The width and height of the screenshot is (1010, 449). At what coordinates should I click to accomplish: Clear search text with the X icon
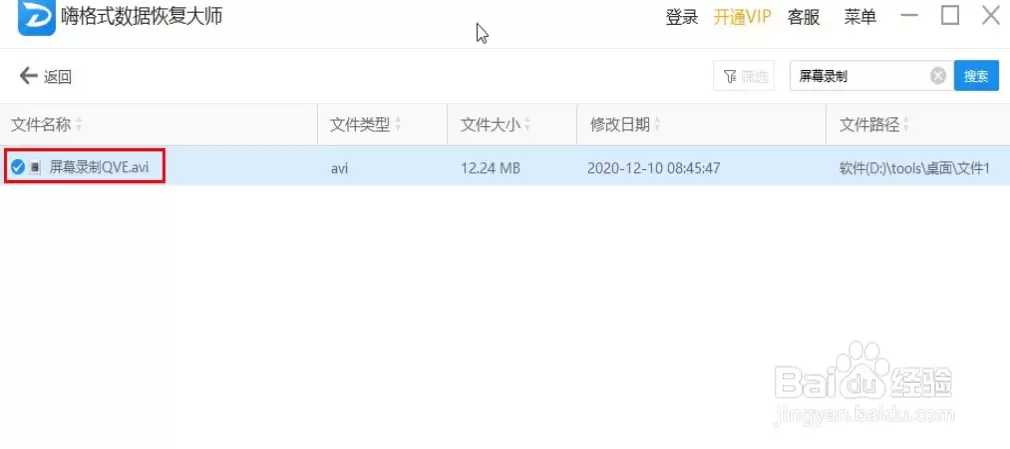click(938, 76)
